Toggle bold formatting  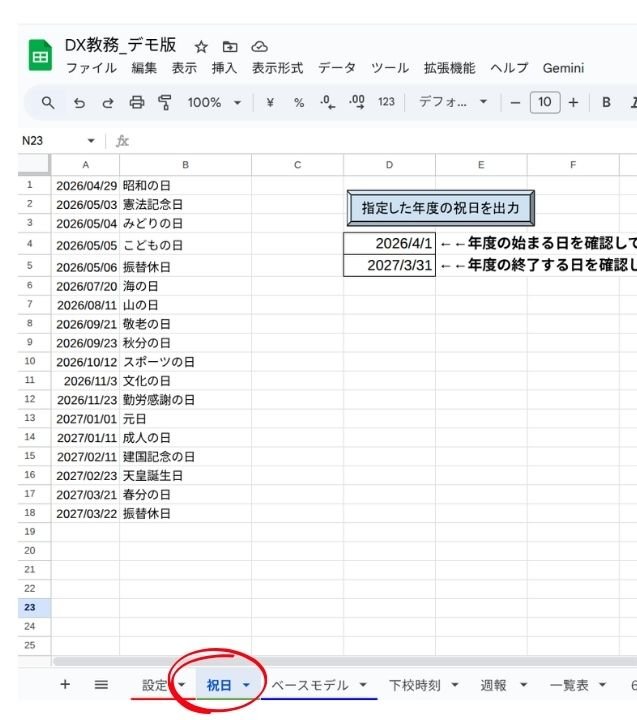[x=606, y=102]
